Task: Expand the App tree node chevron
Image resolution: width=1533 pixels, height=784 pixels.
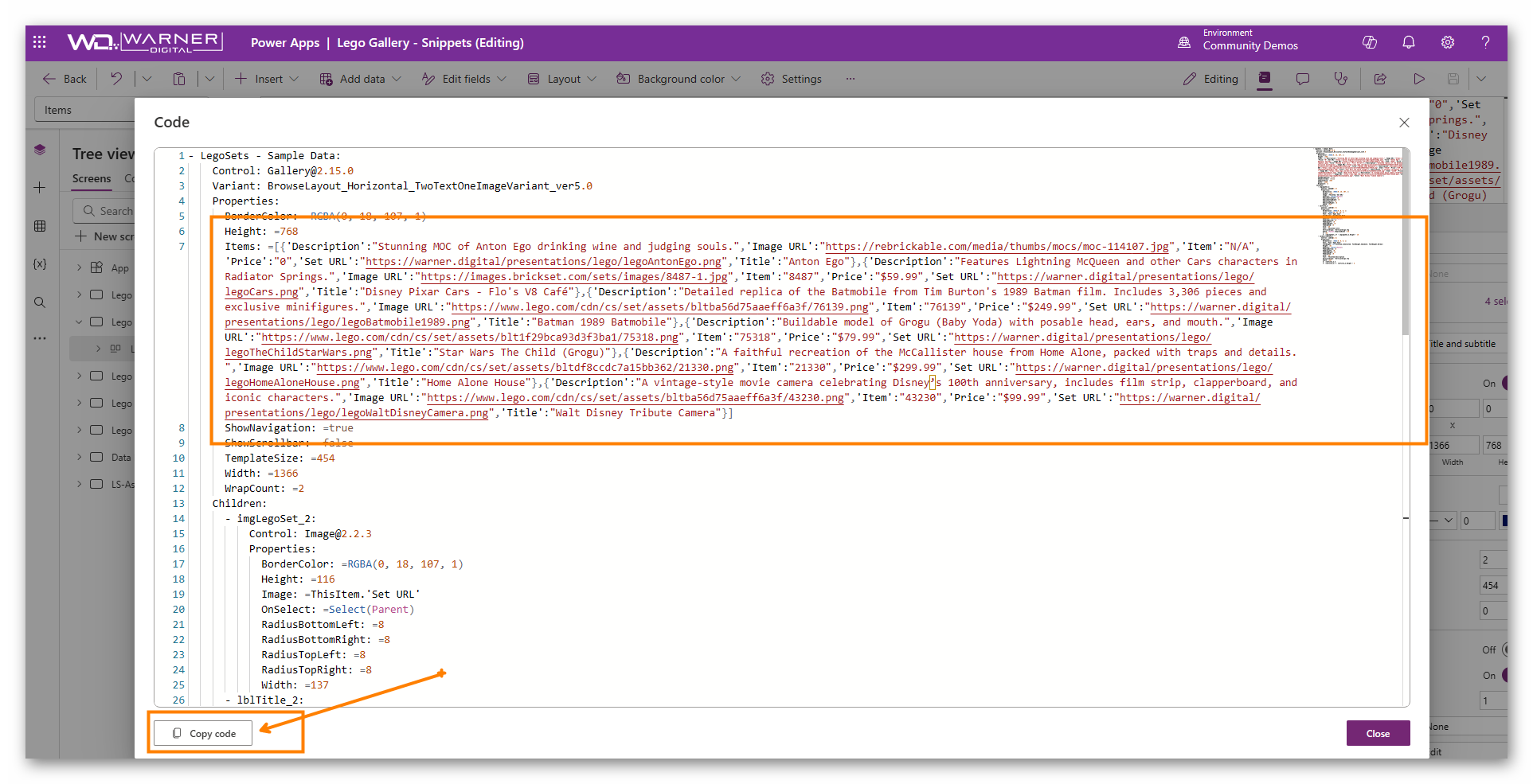Action: 80,267
